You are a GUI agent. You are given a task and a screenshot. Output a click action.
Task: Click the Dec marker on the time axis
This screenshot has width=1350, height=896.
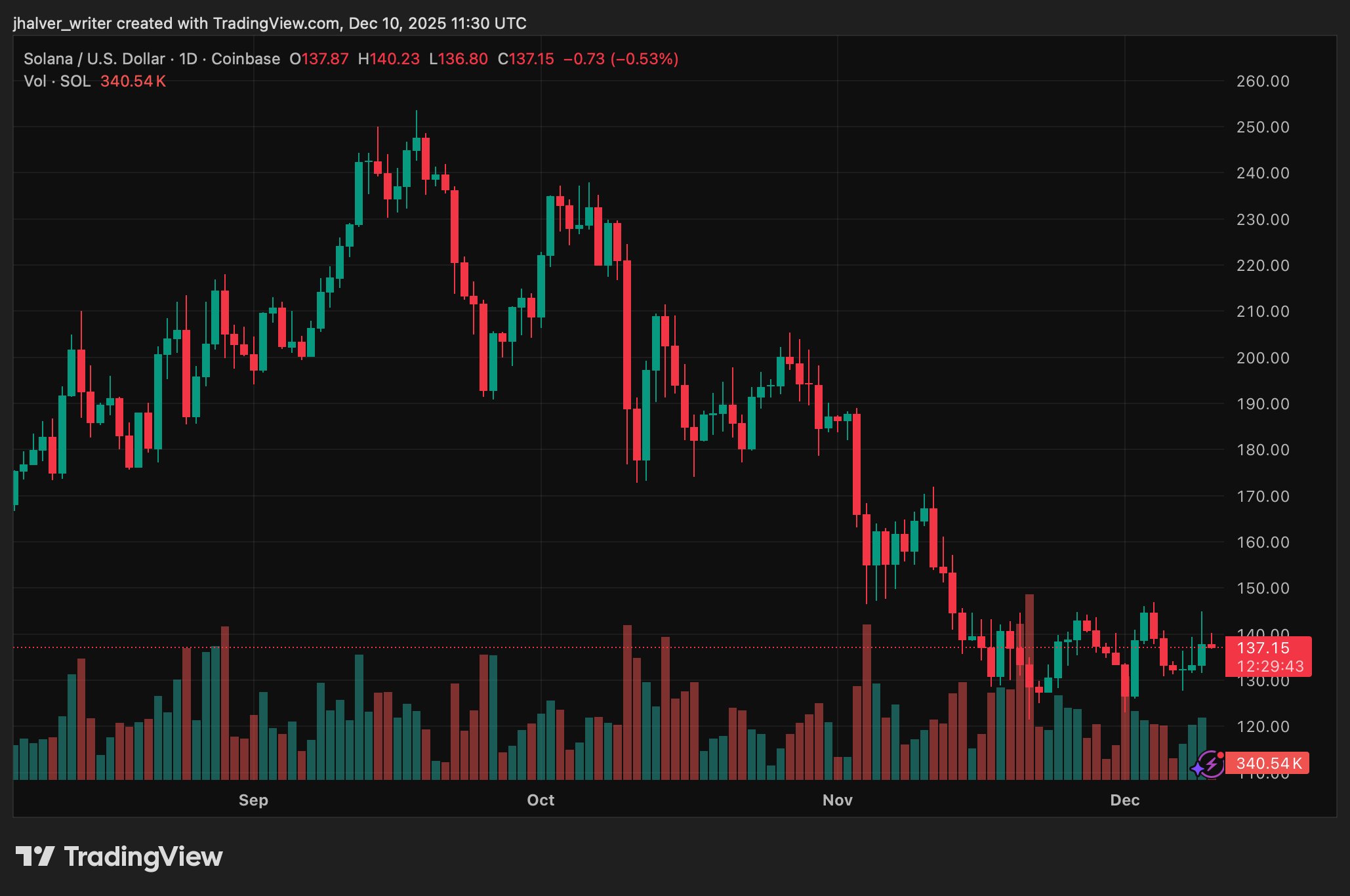coord(1124,800)
